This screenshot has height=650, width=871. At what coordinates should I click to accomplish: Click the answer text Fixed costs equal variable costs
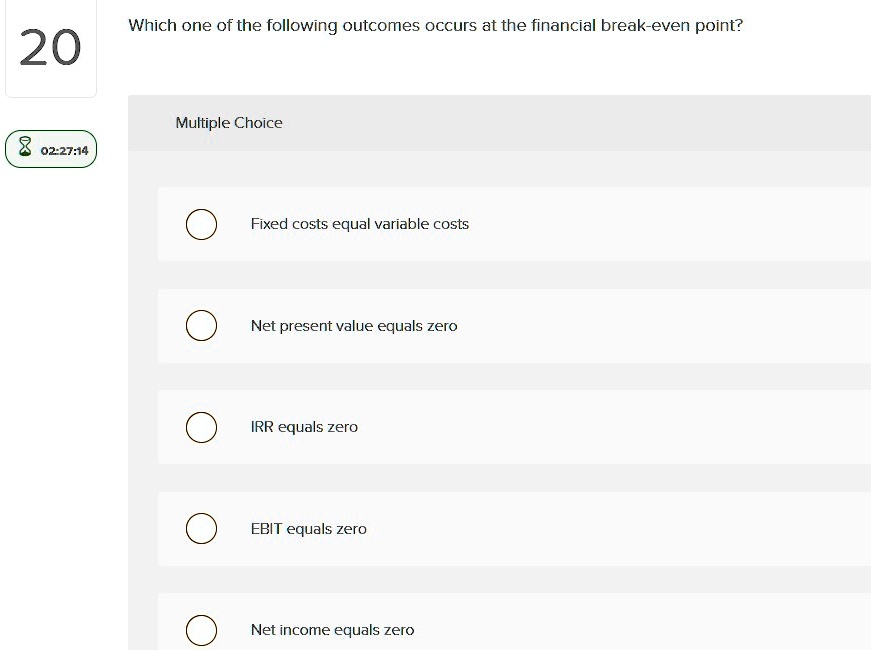point(359,224)
